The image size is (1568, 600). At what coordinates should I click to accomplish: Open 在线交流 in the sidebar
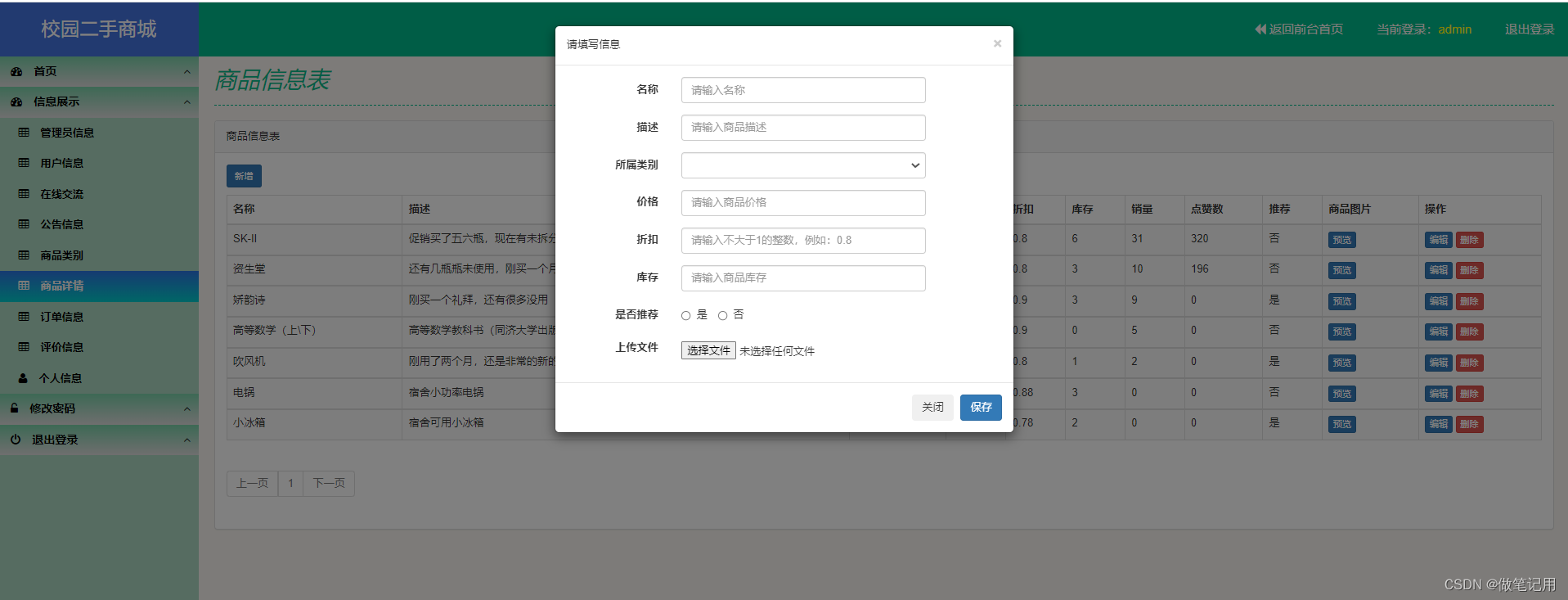[x=62, y=194]
